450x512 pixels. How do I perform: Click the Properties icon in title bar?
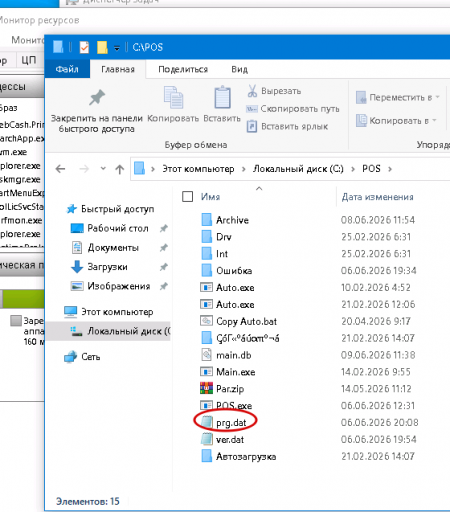[x=84, y=47]
